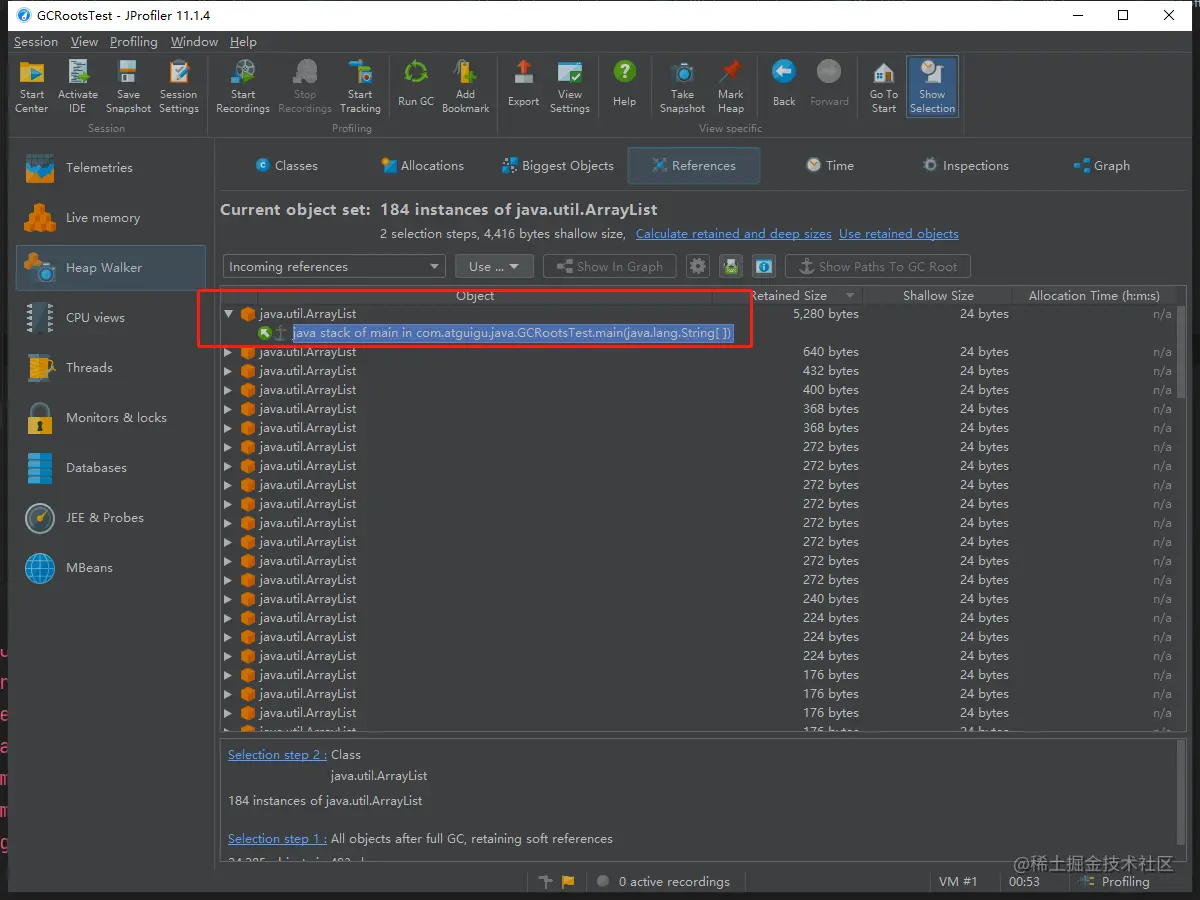Image resolution: width=1200 pixels, height=900 pixels.
Task: Click the Object column header
Action: click(x=475, y=296)
